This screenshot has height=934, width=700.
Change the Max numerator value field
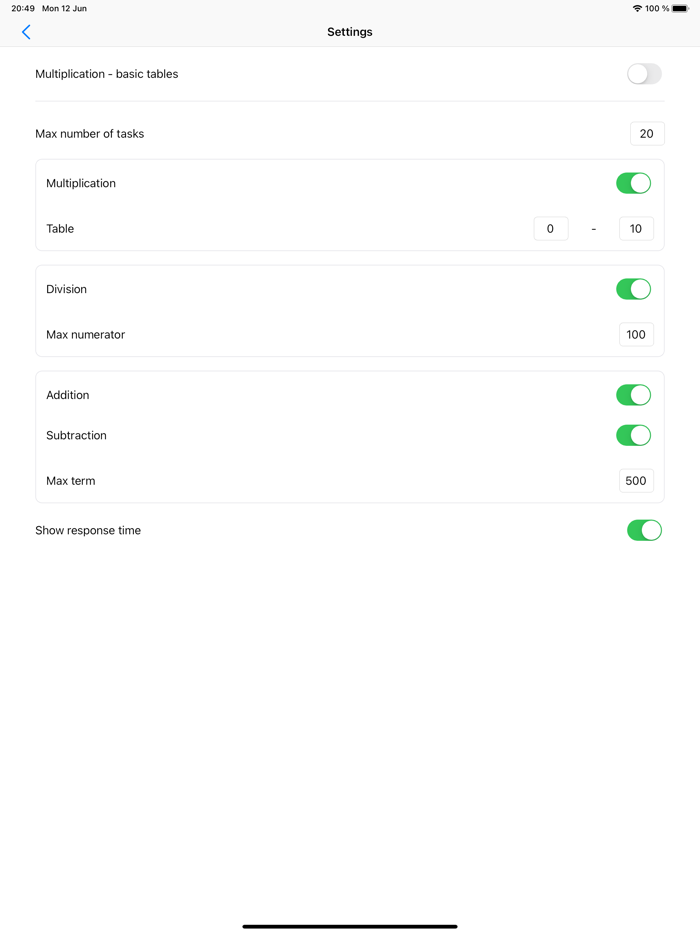click(x=636, y=335)
